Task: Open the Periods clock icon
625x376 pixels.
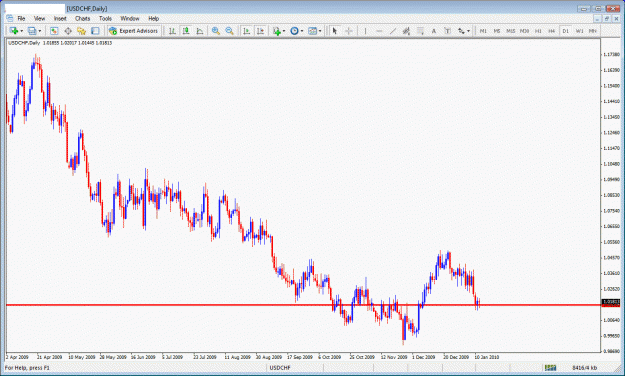Action: (294, 31)
